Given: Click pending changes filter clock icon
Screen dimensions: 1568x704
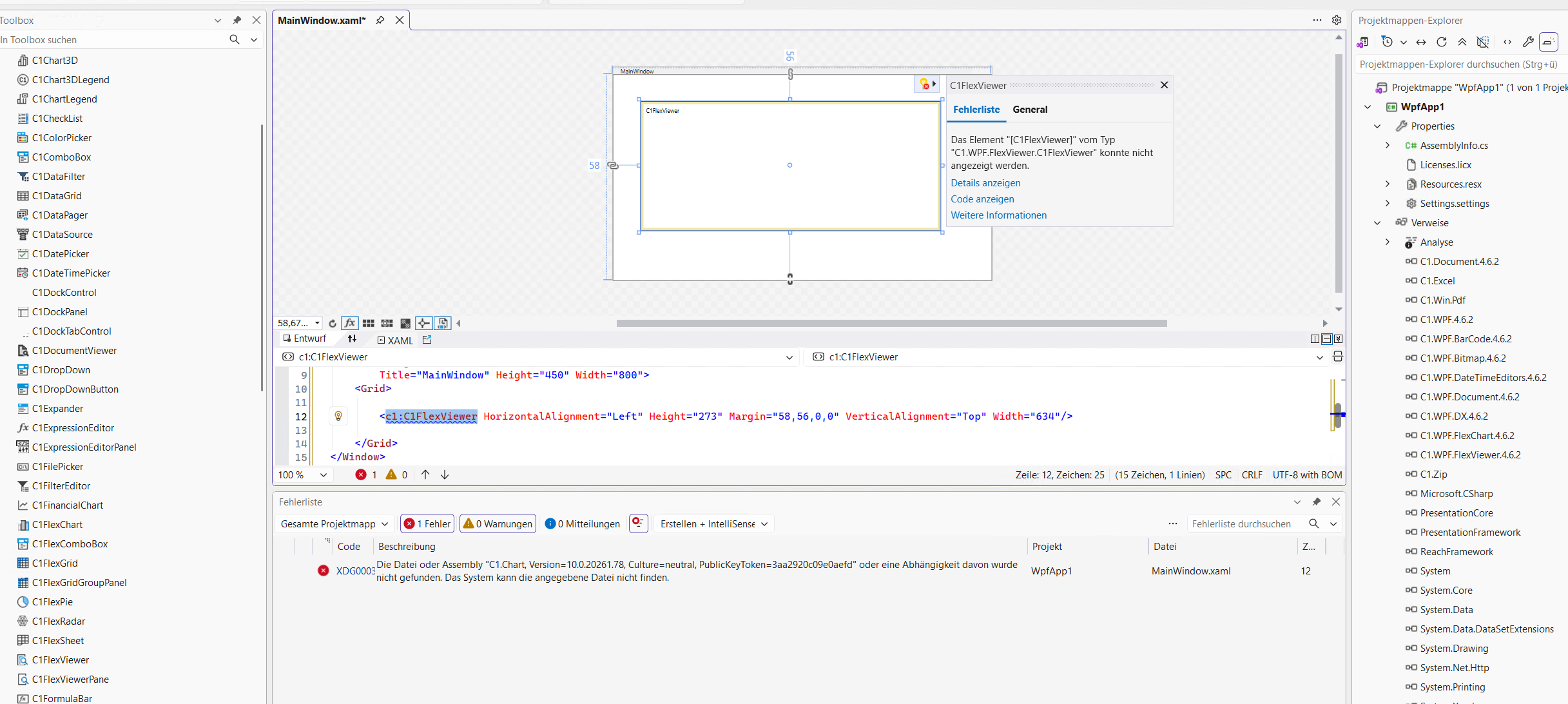Looking at the screenshot, I should click(x=1388, y=43).
